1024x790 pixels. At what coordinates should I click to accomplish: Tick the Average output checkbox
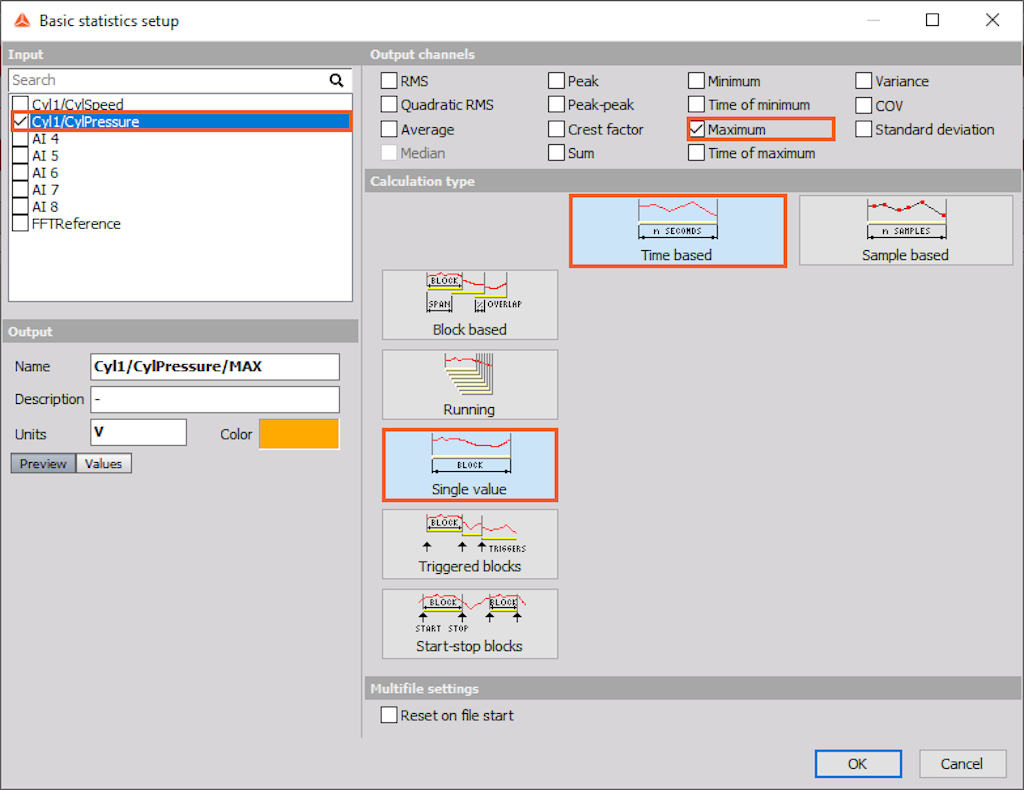[389, 129]
